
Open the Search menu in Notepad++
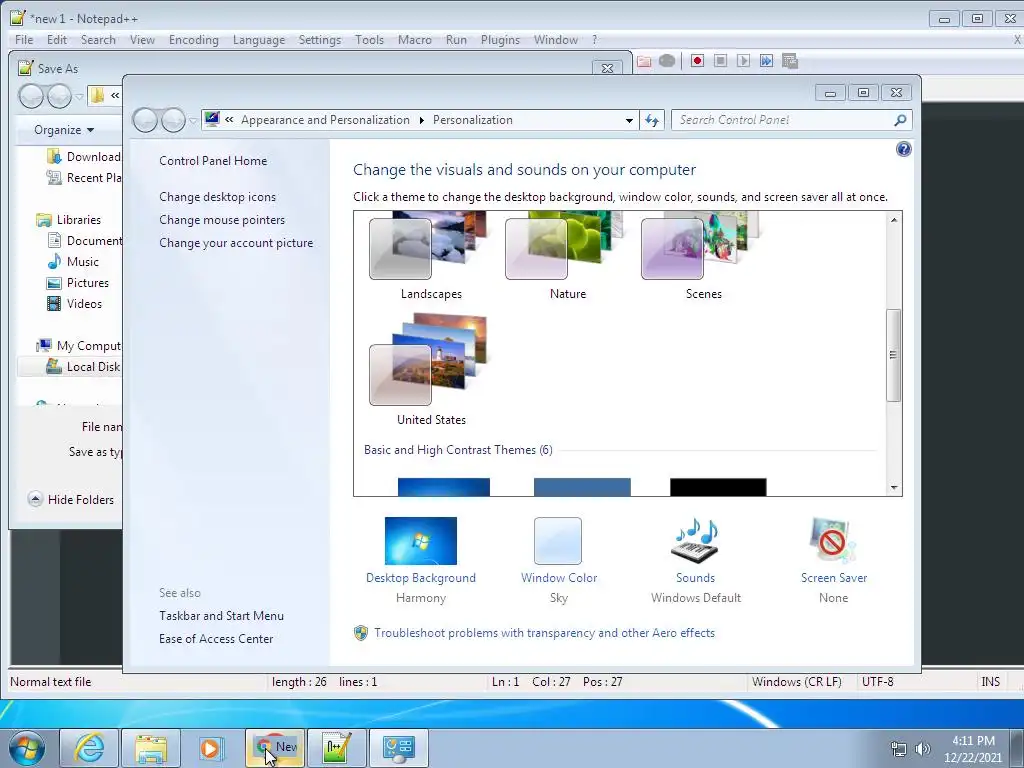(98, 40)
